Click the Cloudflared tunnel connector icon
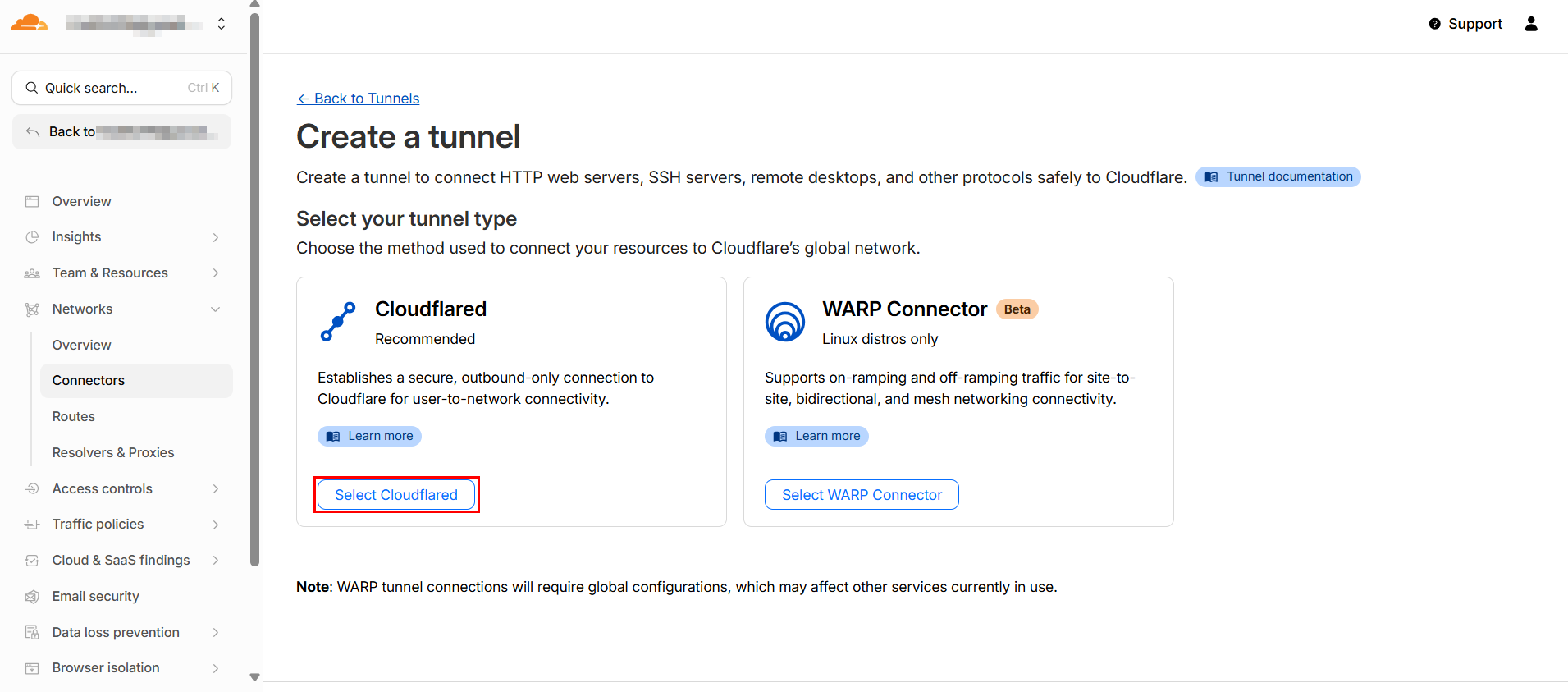This screenshot has height=692, width=1568. (x=338, y=322)
